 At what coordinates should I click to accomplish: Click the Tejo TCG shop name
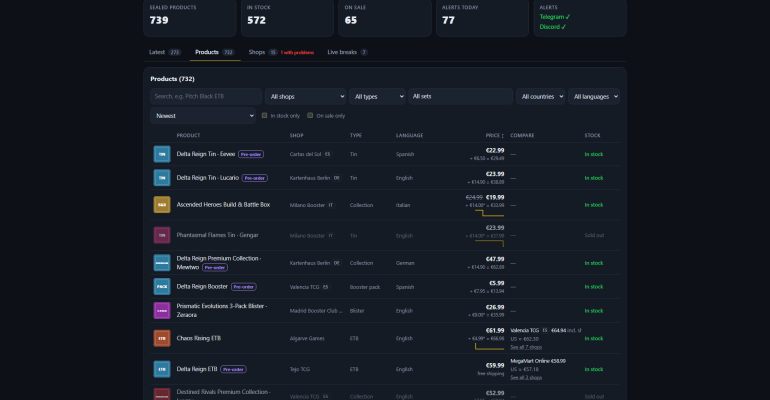pos(300,369)
